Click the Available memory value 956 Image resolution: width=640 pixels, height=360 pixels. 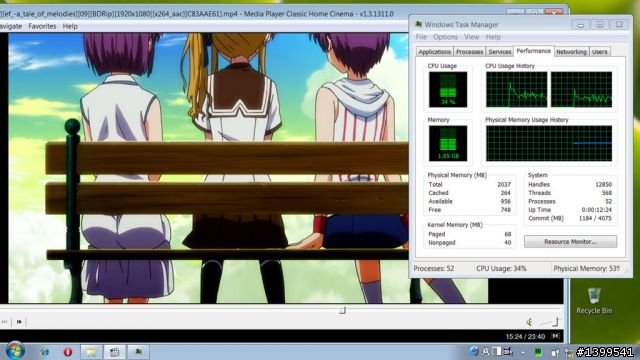pyautogui.click(x=505, y=201)
